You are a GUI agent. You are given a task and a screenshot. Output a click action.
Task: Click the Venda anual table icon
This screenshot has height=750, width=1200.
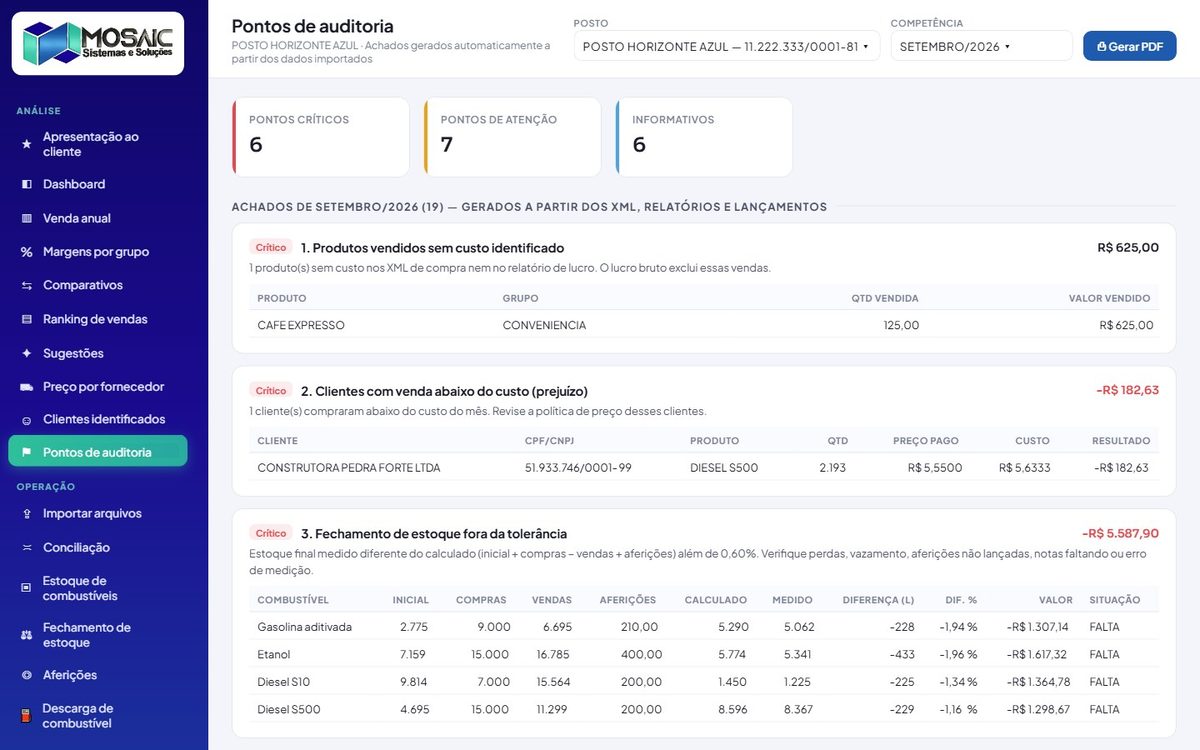point(27,218)
